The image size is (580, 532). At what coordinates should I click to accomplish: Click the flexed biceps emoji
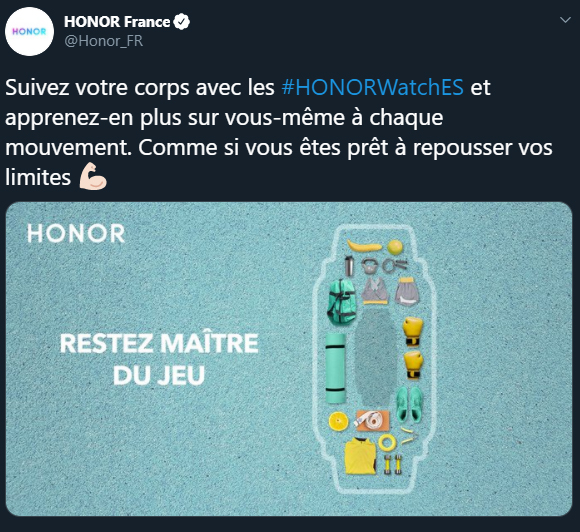[x=93, y=176]
